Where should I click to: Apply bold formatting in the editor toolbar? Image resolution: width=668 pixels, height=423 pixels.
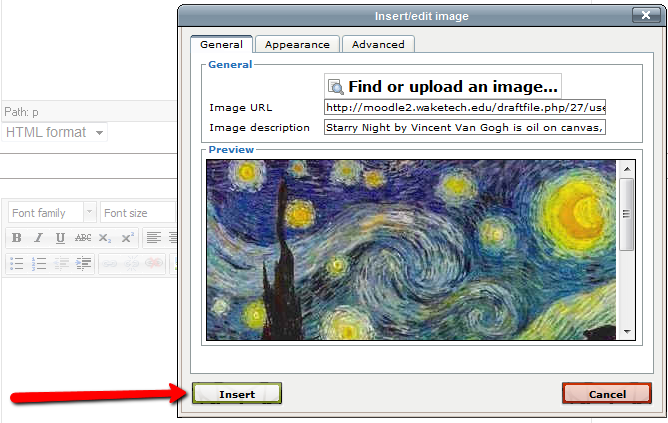pos(17,238)
